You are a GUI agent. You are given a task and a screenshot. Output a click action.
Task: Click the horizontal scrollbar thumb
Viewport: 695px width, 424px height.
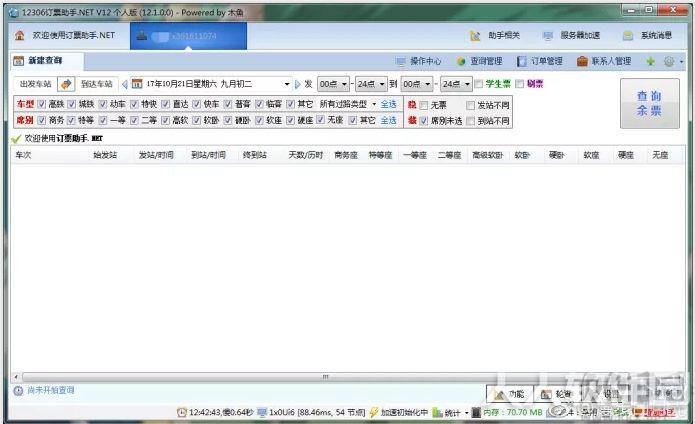[x=325, y=377]
